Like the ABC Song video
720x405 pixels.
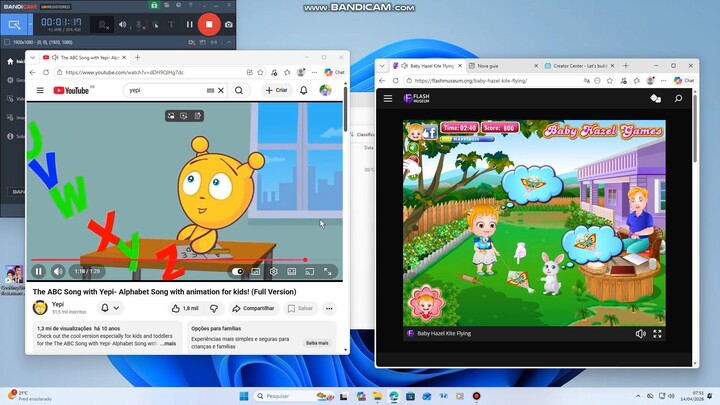[184, 308]
